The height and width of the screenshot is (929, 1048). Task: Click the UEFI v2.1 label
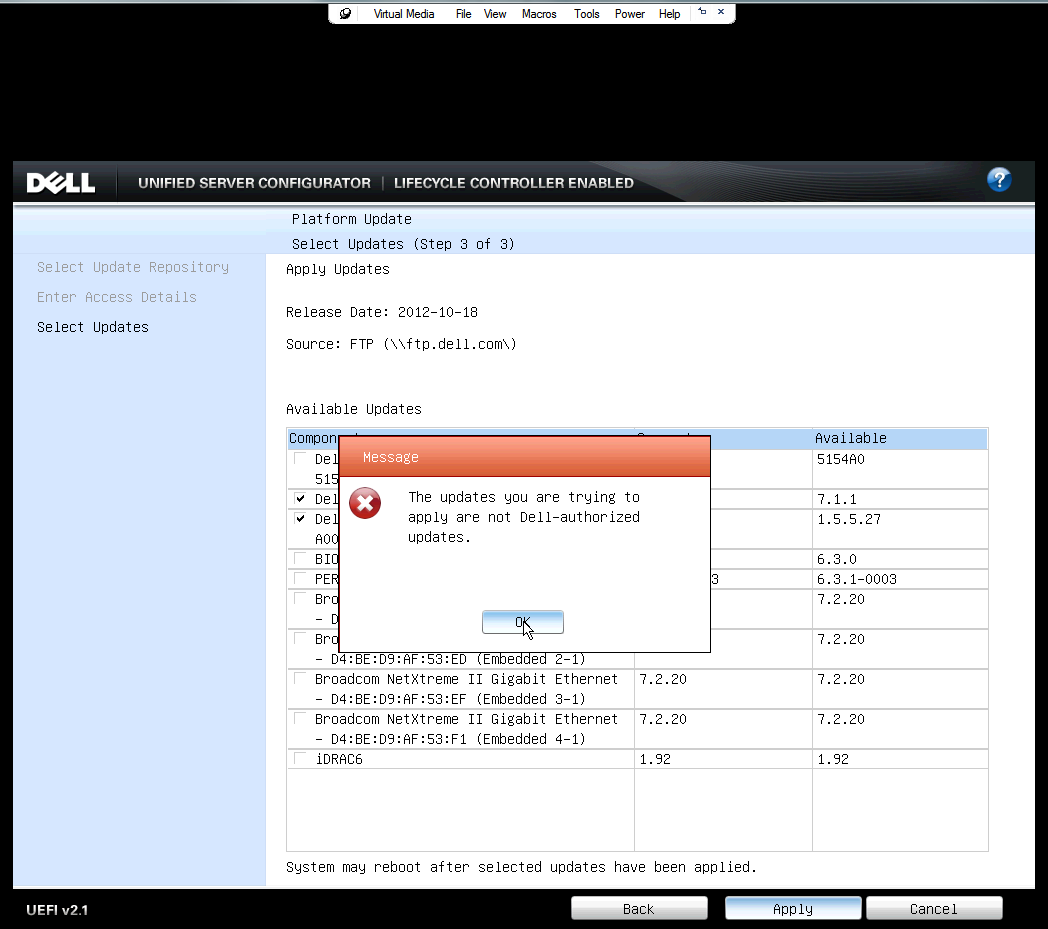[57, 910]
